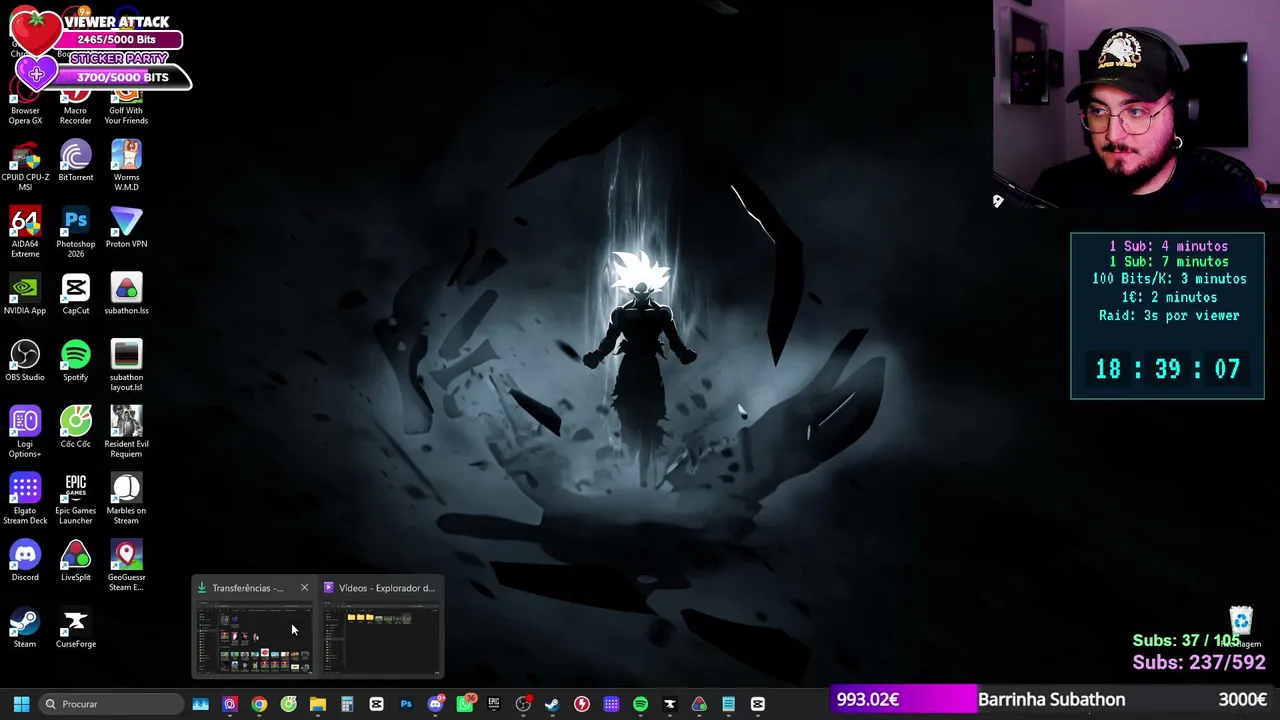Select the LiveSplit desktop icon
The image size is (1280, 720).
[x=75, y=561]
